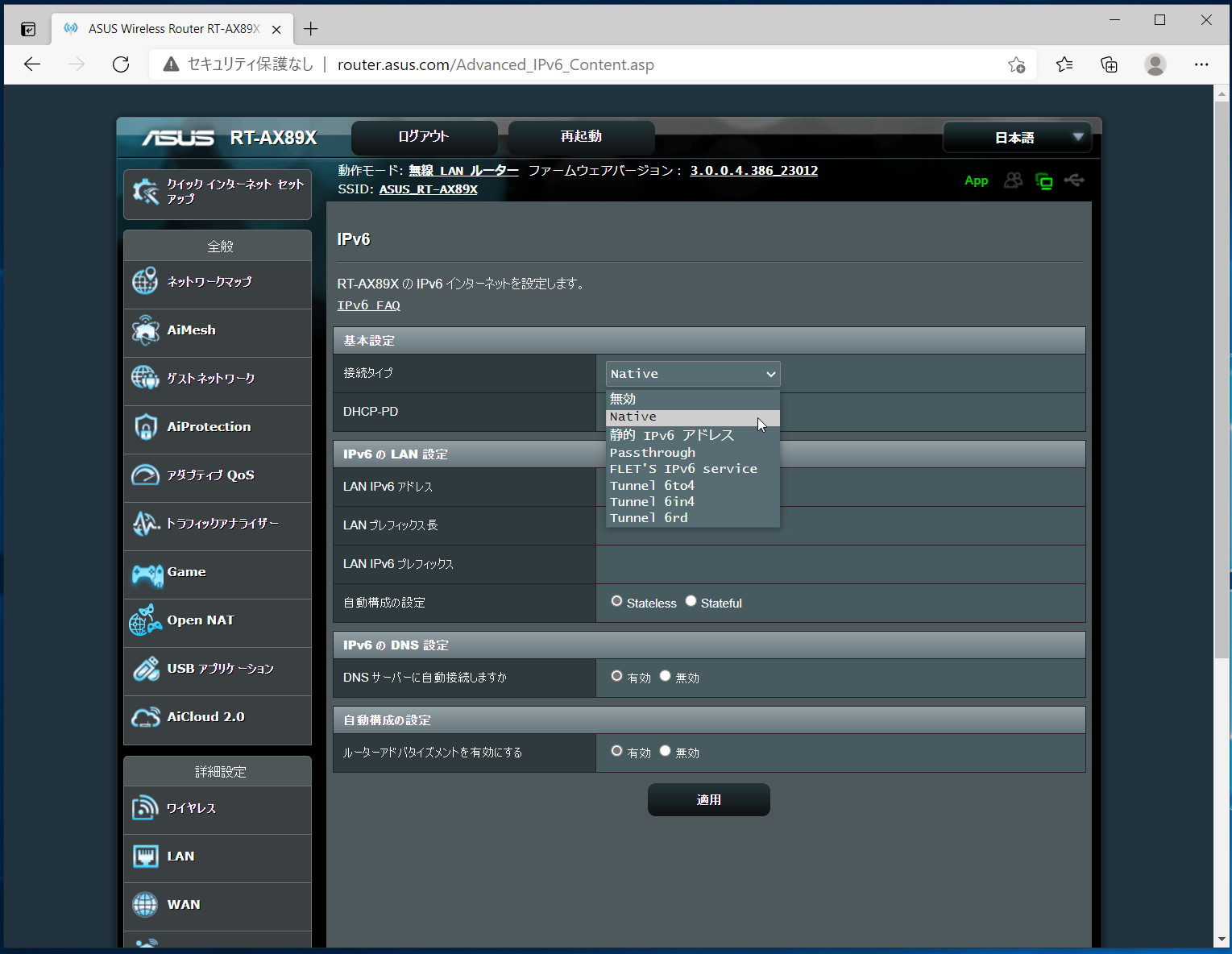The height and width of the screenshot is (954, 1232).
Task: Open the Traffic Analyzer icon
Action: [x=145, y=524]
